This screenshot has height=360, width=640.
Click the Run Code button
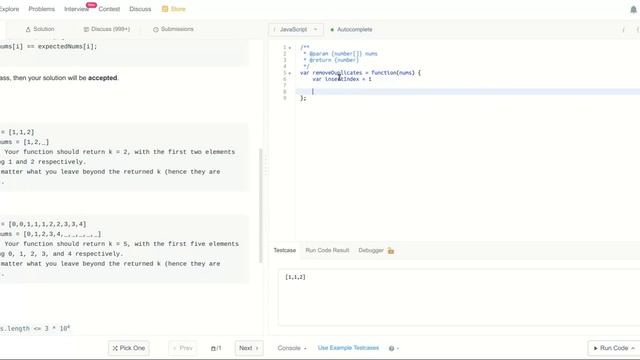pyautogui.click(x=614, y=348)
